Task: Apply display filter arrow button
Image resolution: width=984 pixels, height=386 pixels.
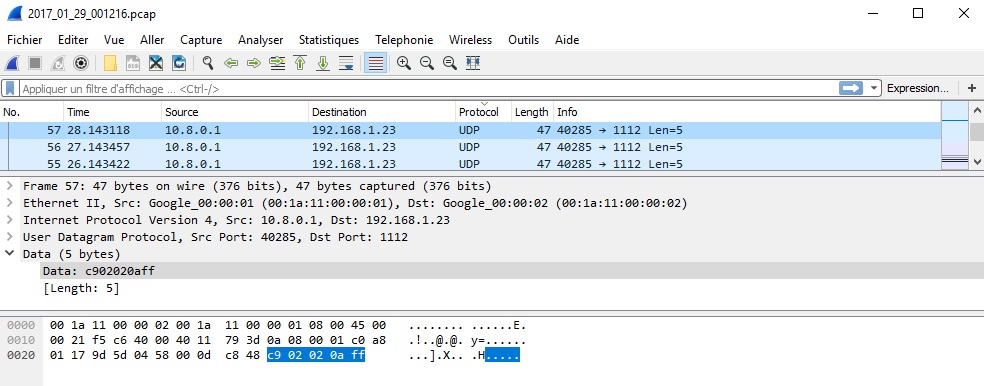Action: 851,88
